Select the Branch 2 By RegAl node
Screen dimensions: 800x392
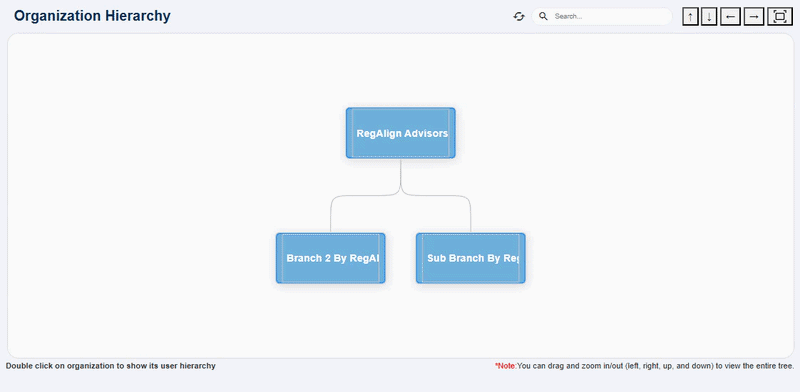[331, 258]
